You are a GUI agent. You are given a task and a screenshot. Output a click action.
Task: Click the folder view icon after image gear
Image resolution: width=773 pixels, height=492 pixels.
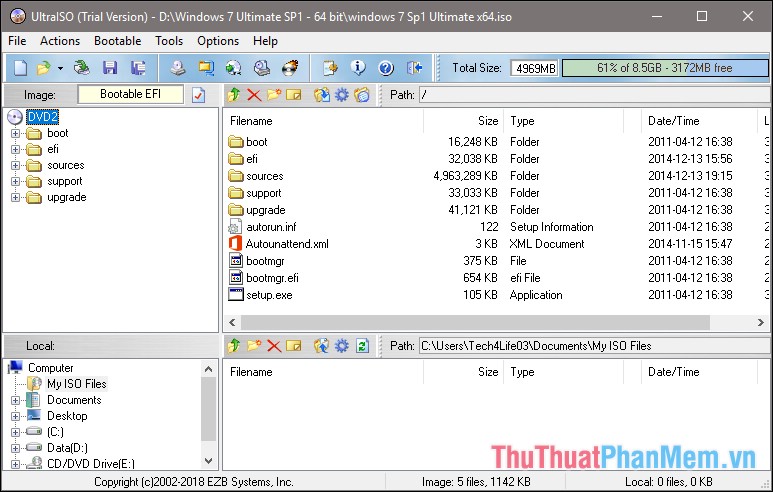pos(362,94)
